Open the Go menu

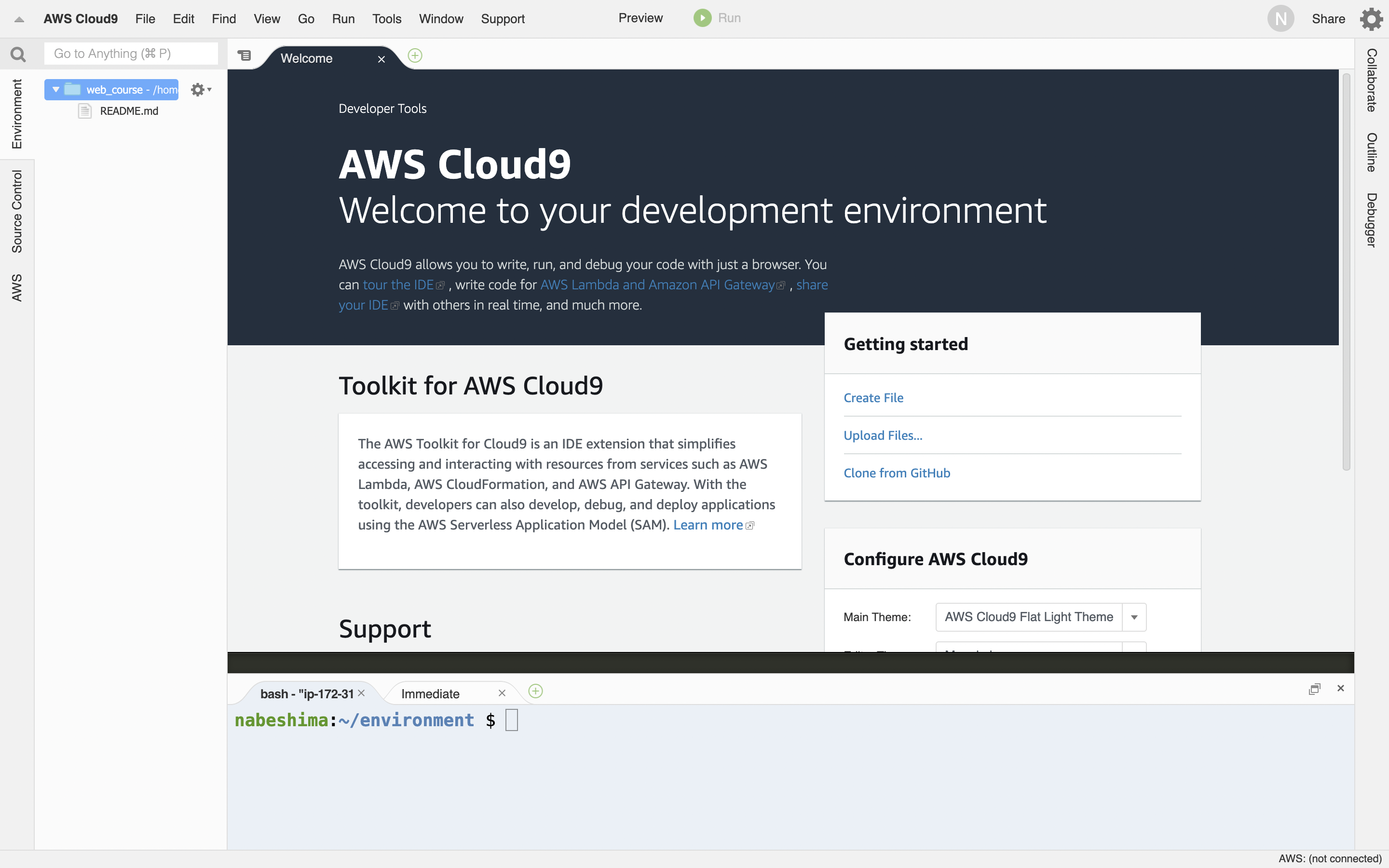306,19
